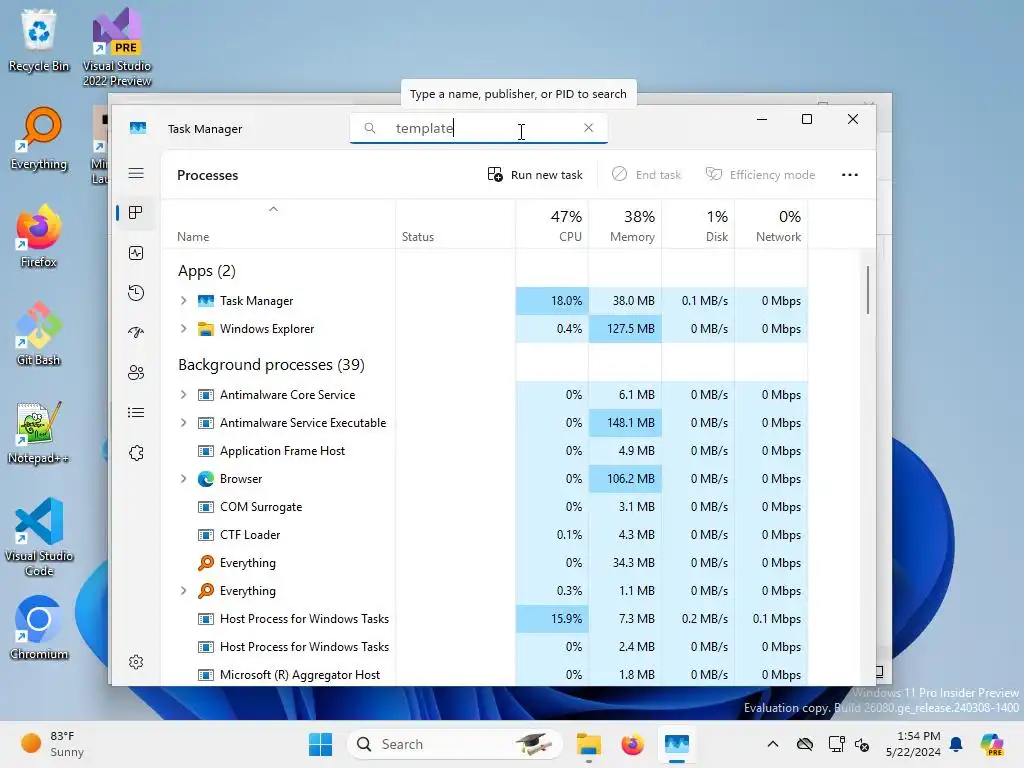1024x768 pixels.
Task: Open Everything desktop shortcut
Action: point(39,138)
